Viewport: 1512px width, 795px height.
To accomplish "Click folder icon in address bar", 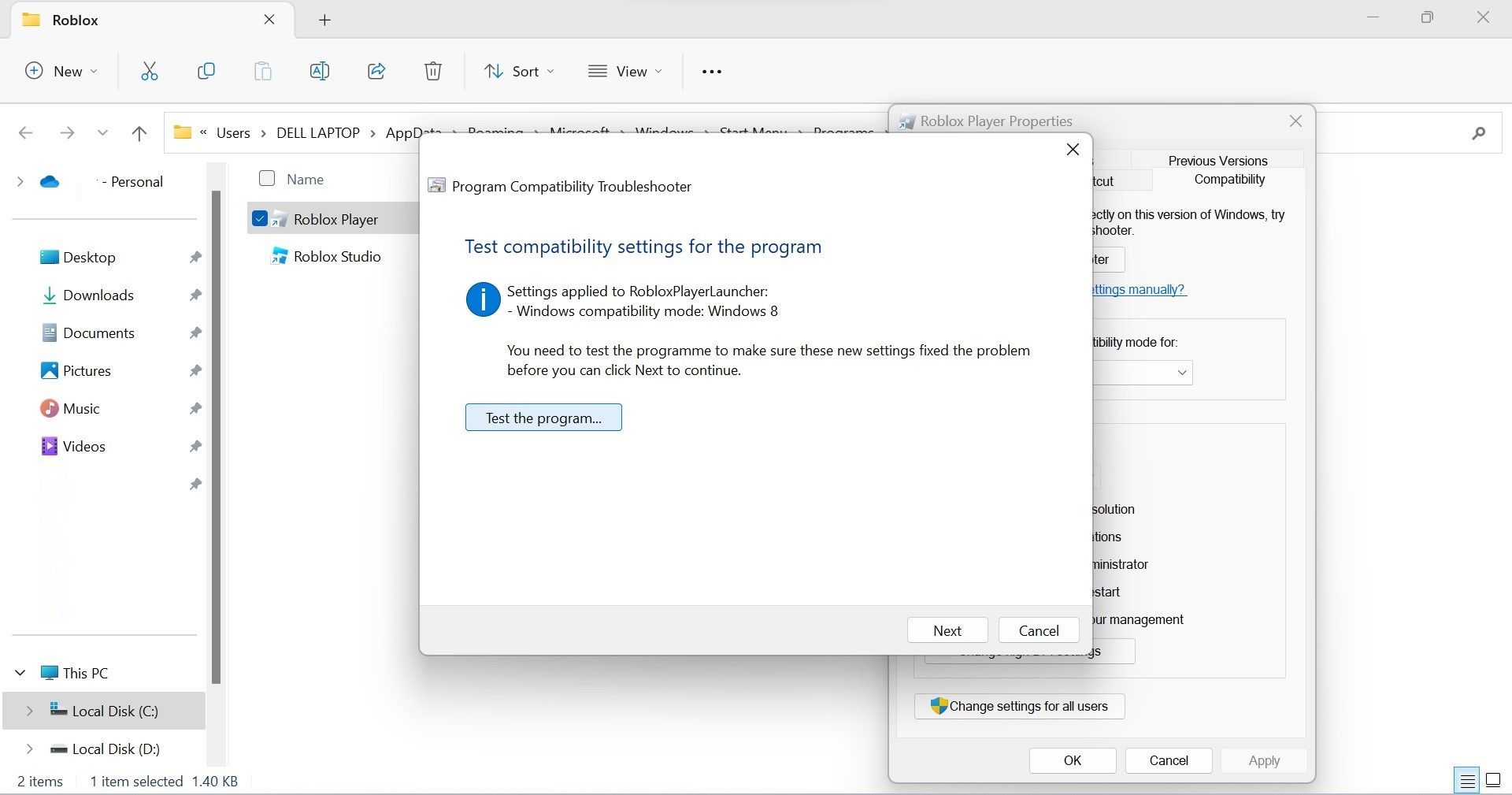I will 183,132.
